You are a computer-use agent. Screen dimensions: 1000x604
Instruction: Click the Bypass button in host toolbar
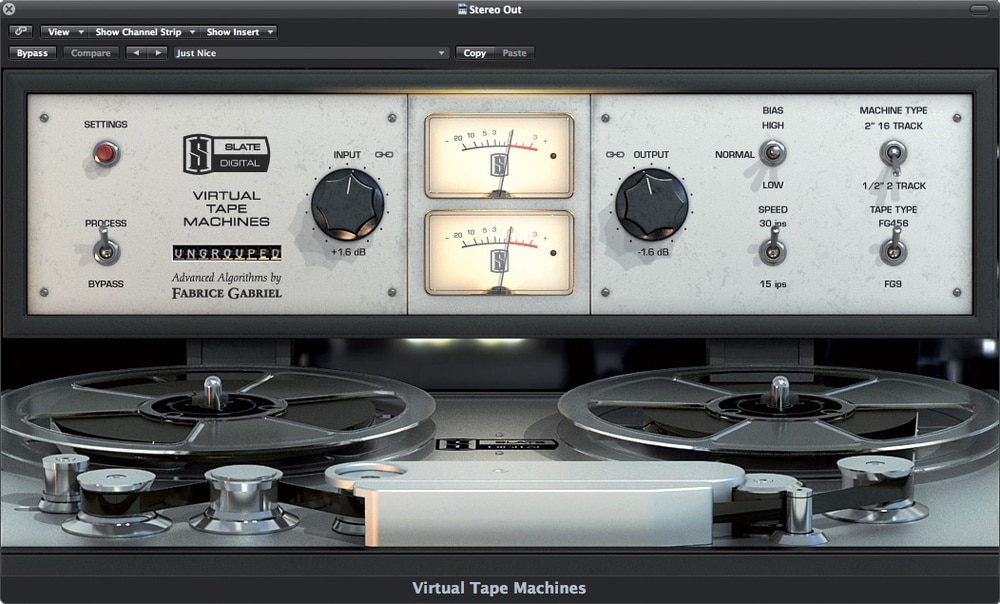click(x=32, y=53)
